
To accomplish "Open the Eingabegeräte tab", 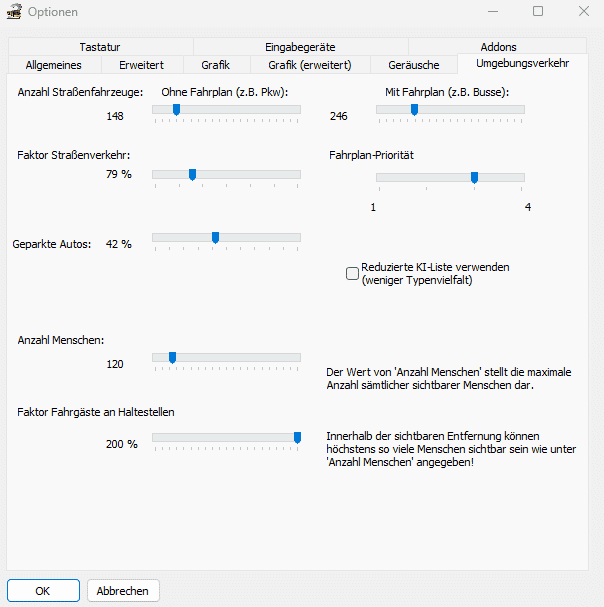I will point(300,47).
